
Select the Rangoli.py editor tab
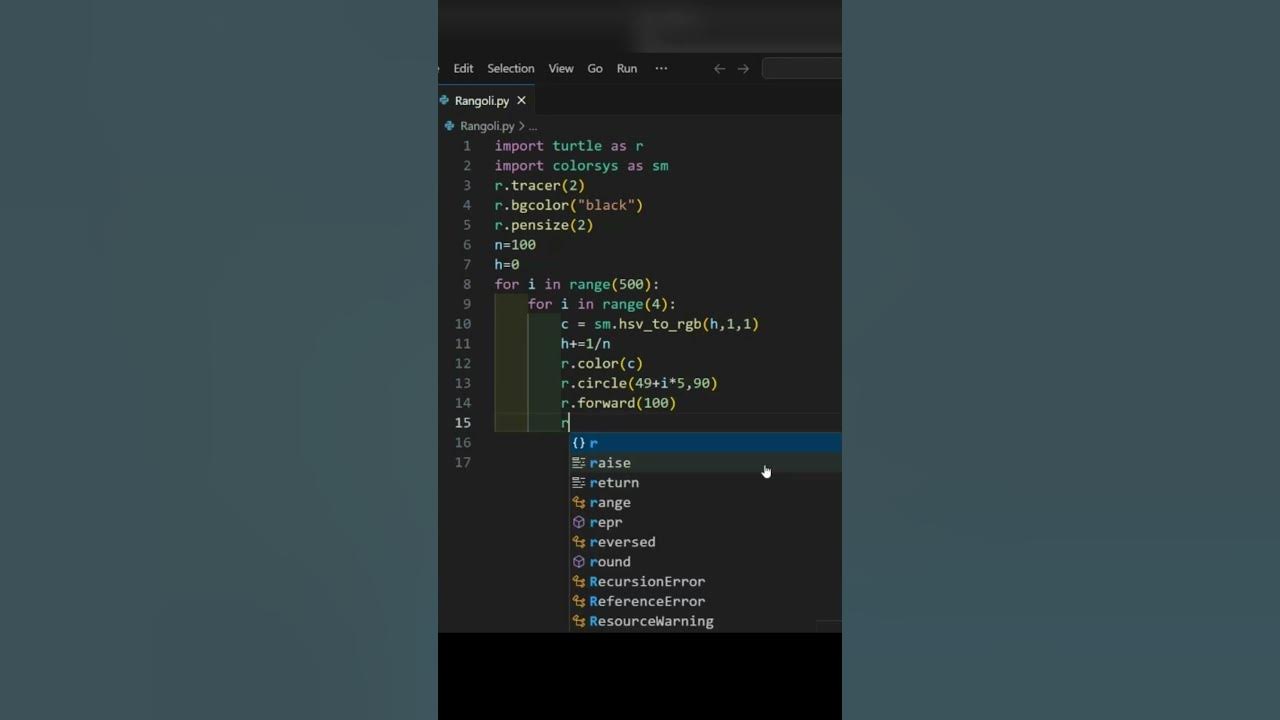click(486, 101)
